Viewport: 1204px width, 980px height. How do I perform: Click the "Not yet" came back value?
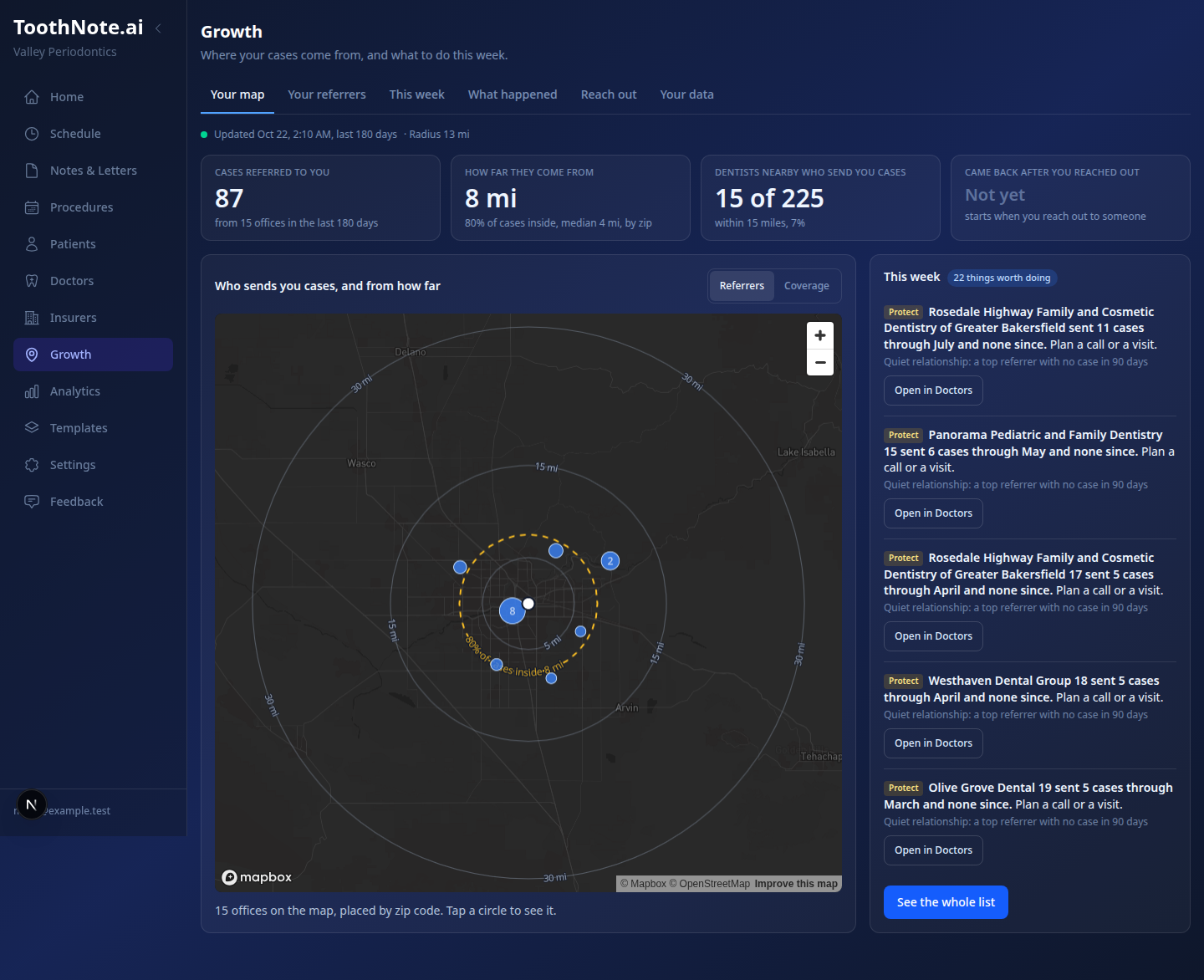click(995, 195)
